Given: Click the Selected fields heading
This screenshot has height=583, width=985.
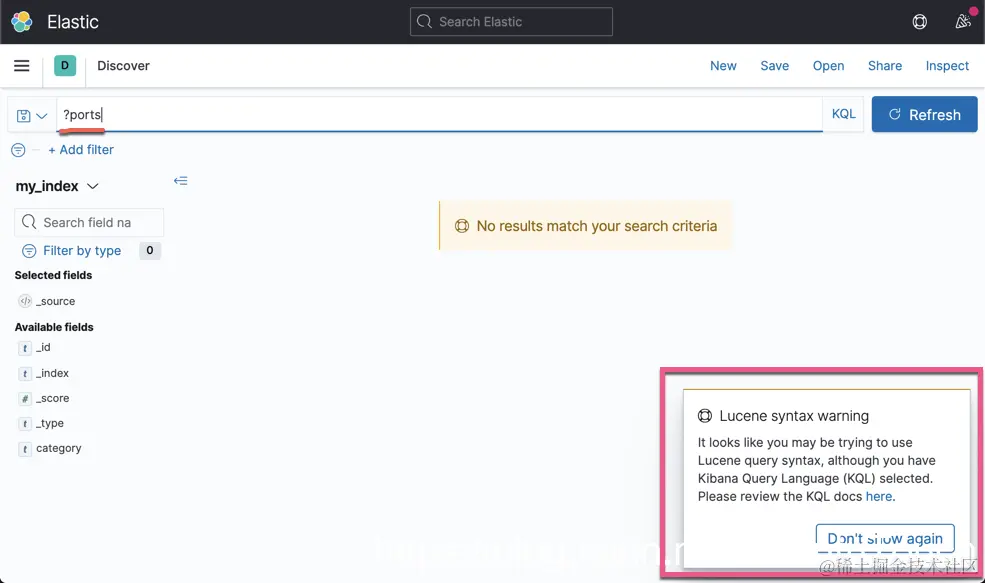Looking at the screenshot, I should coord(53,275).
